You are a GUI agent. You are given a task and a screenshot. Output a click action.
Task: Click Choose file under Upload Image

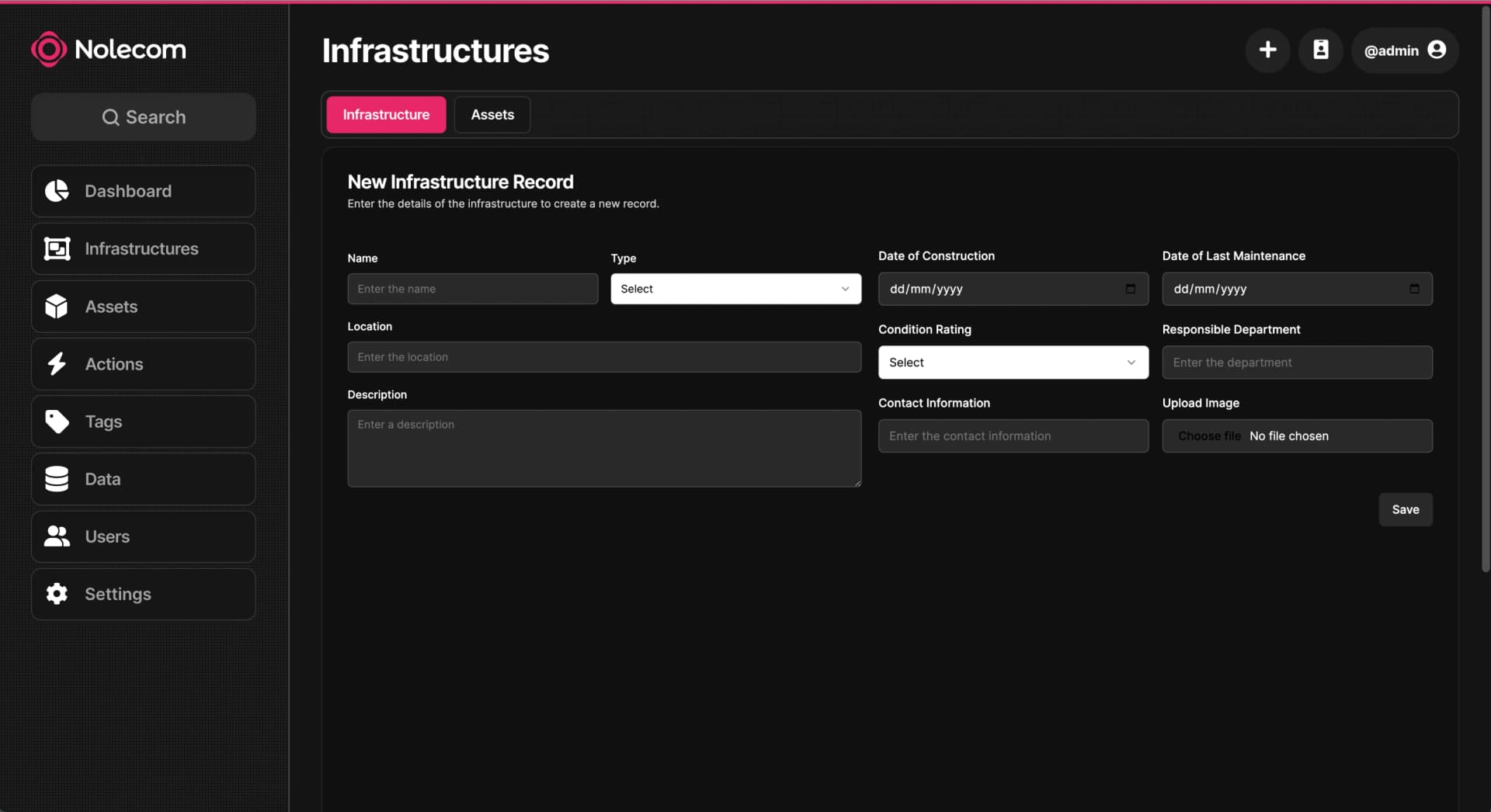click(1208, 436)
